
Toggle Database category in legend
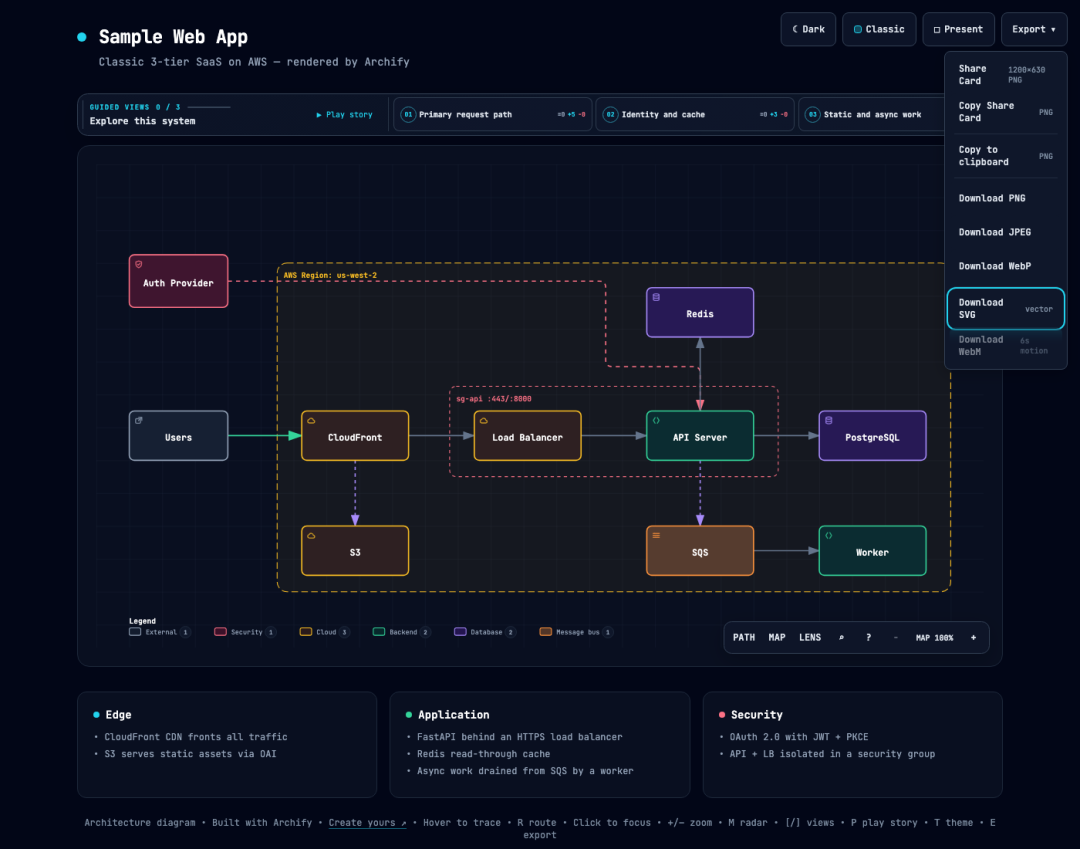pos(486,632)
